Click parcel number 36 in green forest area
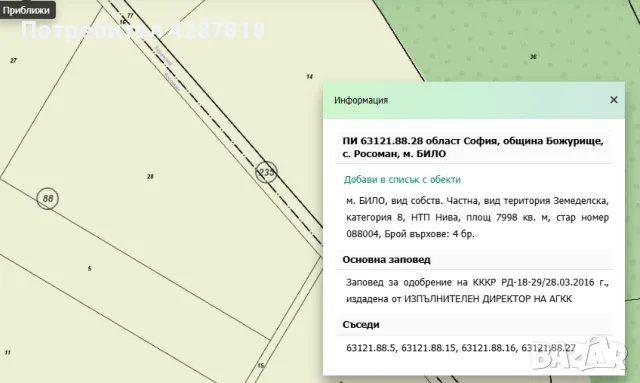Viewport: 640px width, 383px height. point(533,57)
